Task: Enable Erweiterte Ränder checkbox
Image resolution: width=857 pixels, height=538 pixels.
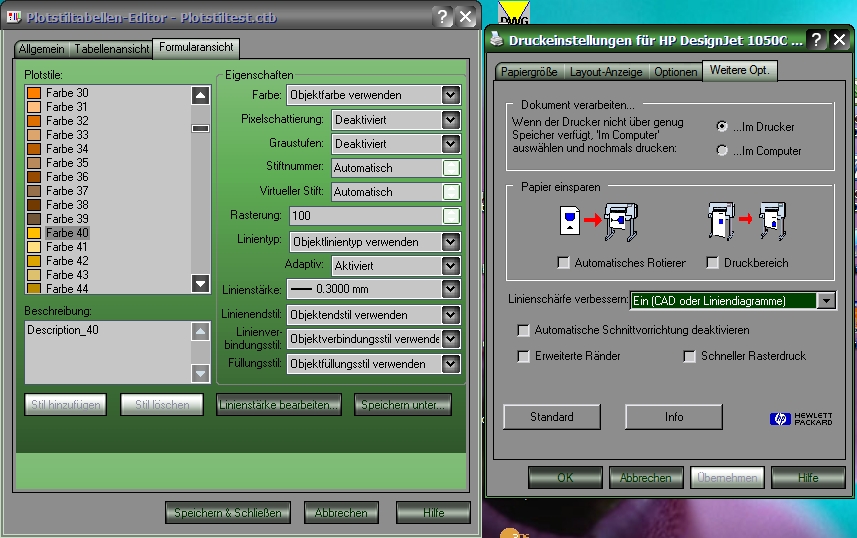Action: pyautogui.click(x=523, y=356)
